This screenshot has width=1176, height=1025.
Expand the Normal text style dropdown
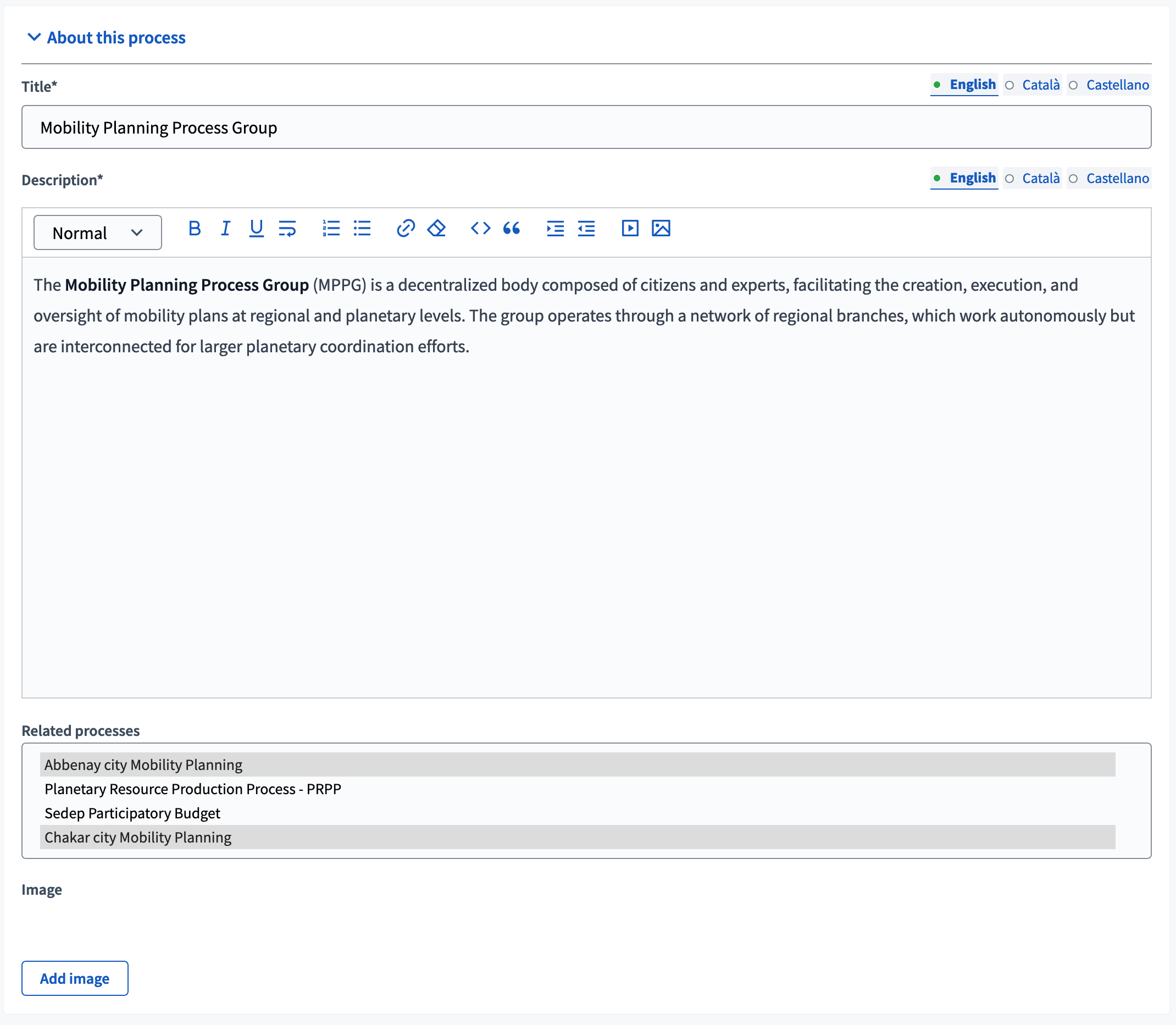[x=96, y=231]
